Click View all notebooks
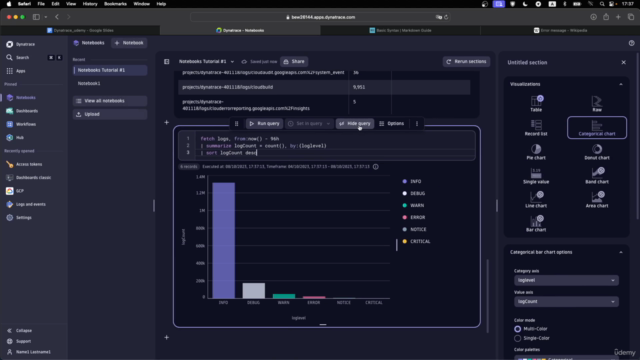 pyautogui.click(x=110, y=101)
